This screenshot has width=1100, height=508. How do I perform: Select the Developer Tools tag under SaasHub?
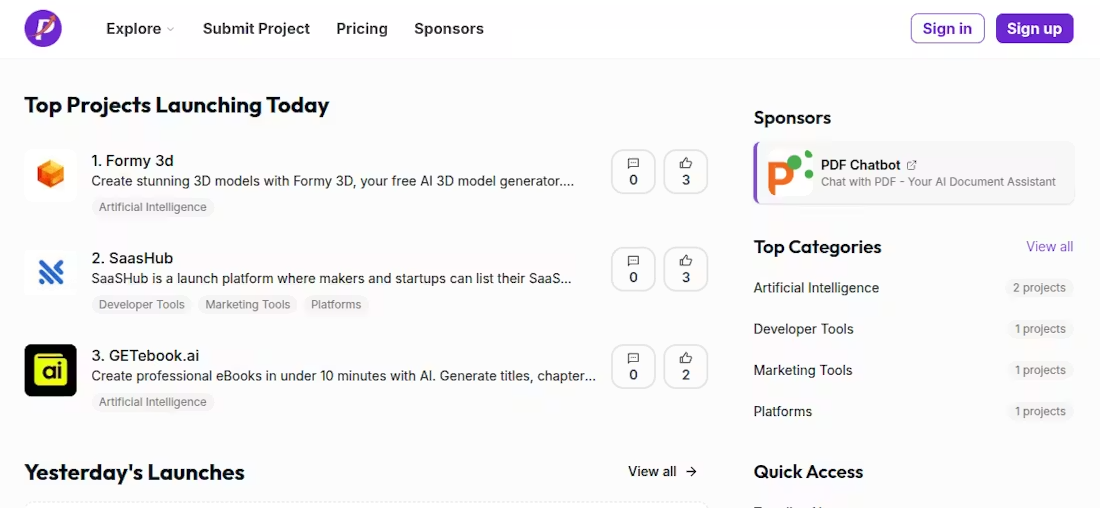142,305
